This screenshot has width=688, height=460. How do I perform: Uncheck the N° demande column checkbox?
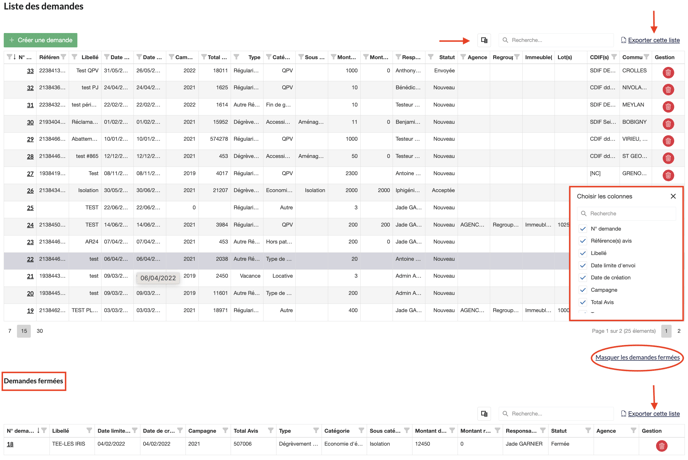(x=583, y=229)
